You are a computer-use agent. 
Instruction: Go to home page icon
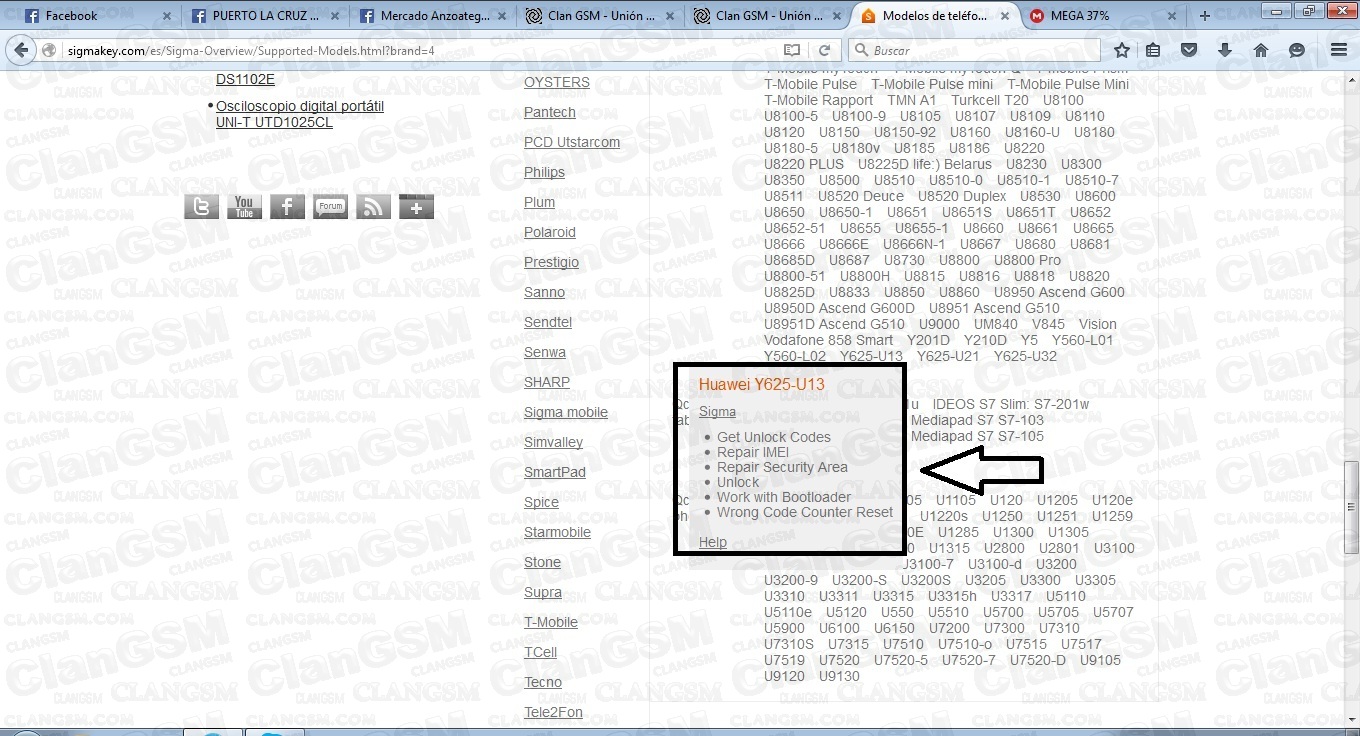click(x=1261, y=50)
